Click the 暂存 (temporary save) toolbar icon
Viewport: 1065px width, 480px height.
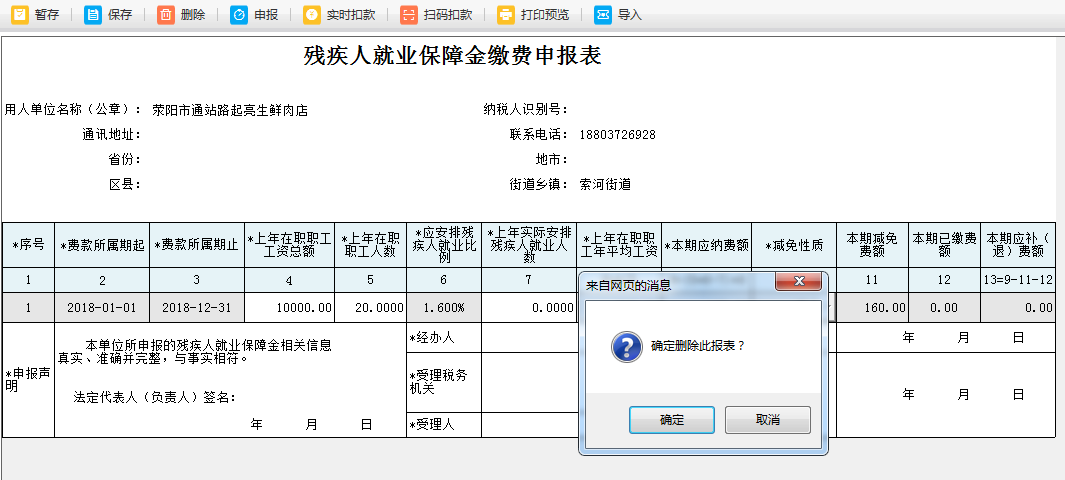20,15
